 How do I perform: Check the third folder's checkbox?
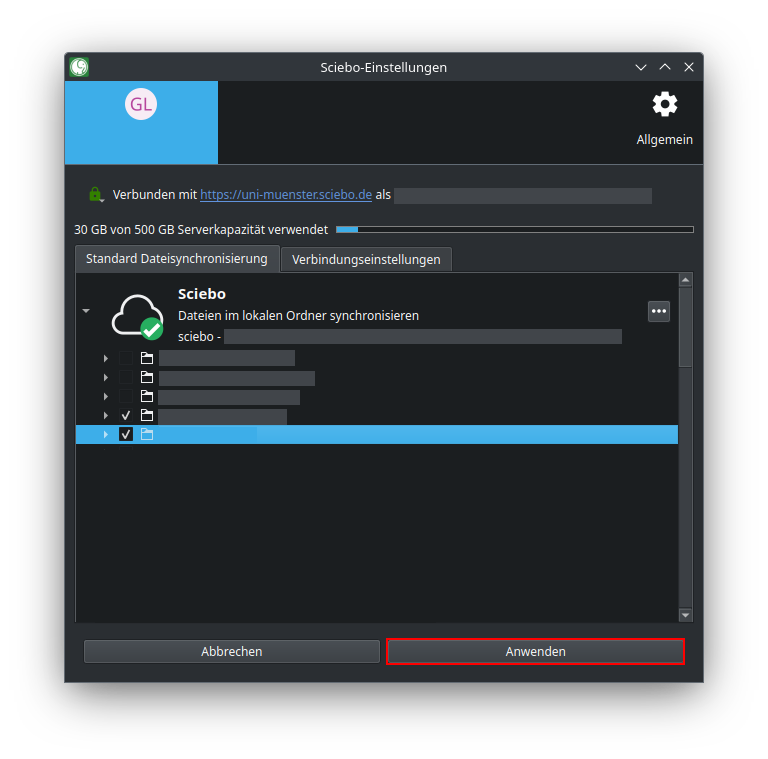pyautogui.click(x=126, y=396)
